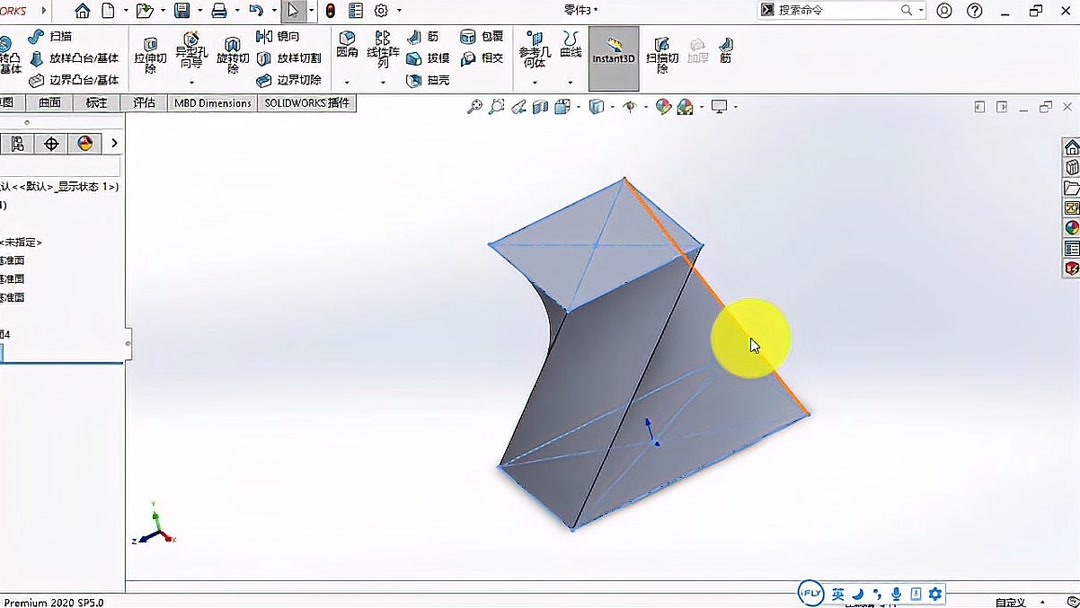1080x608 pixels.
Task: Click the Premium 2020 SP5.0 status text
Action: pyautogui.click(x=50, y=602)
